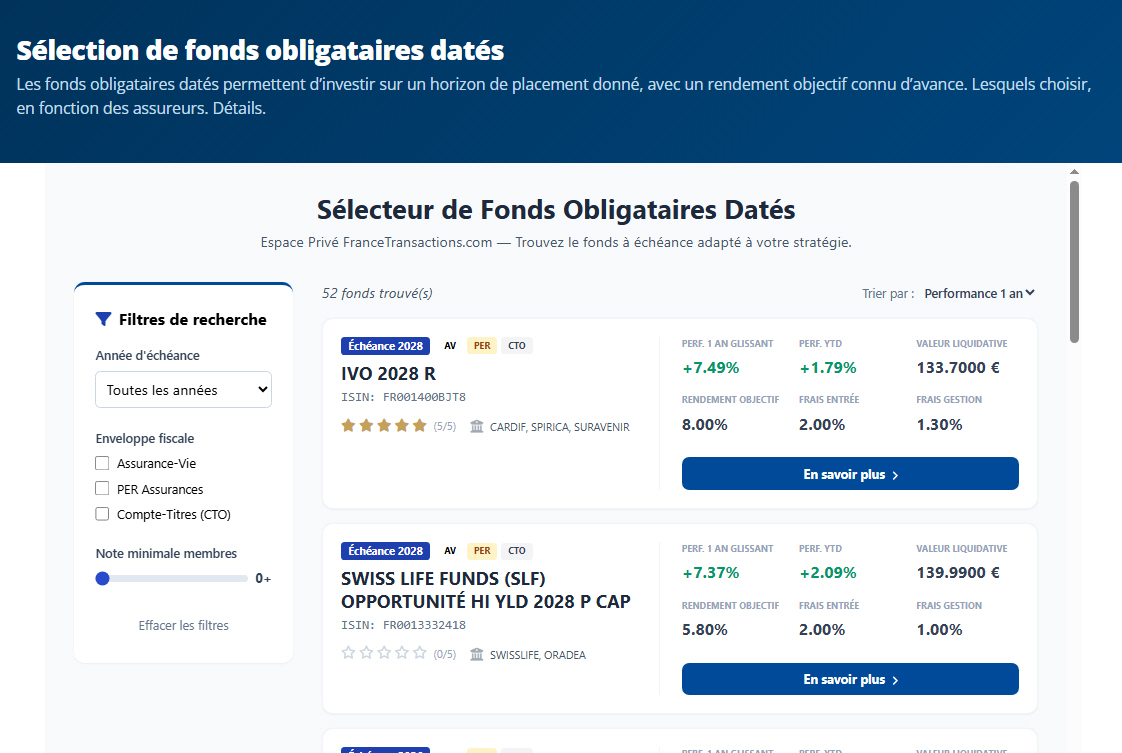Click En savoir plus for IVO 2028 R
Viewport: 1122px width, 753px height.
tap(850, 474)
